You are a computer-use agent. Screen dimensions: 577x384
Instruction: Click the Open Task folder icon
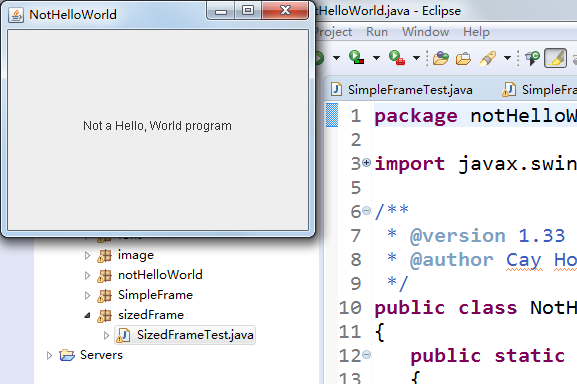click(463, 58)
